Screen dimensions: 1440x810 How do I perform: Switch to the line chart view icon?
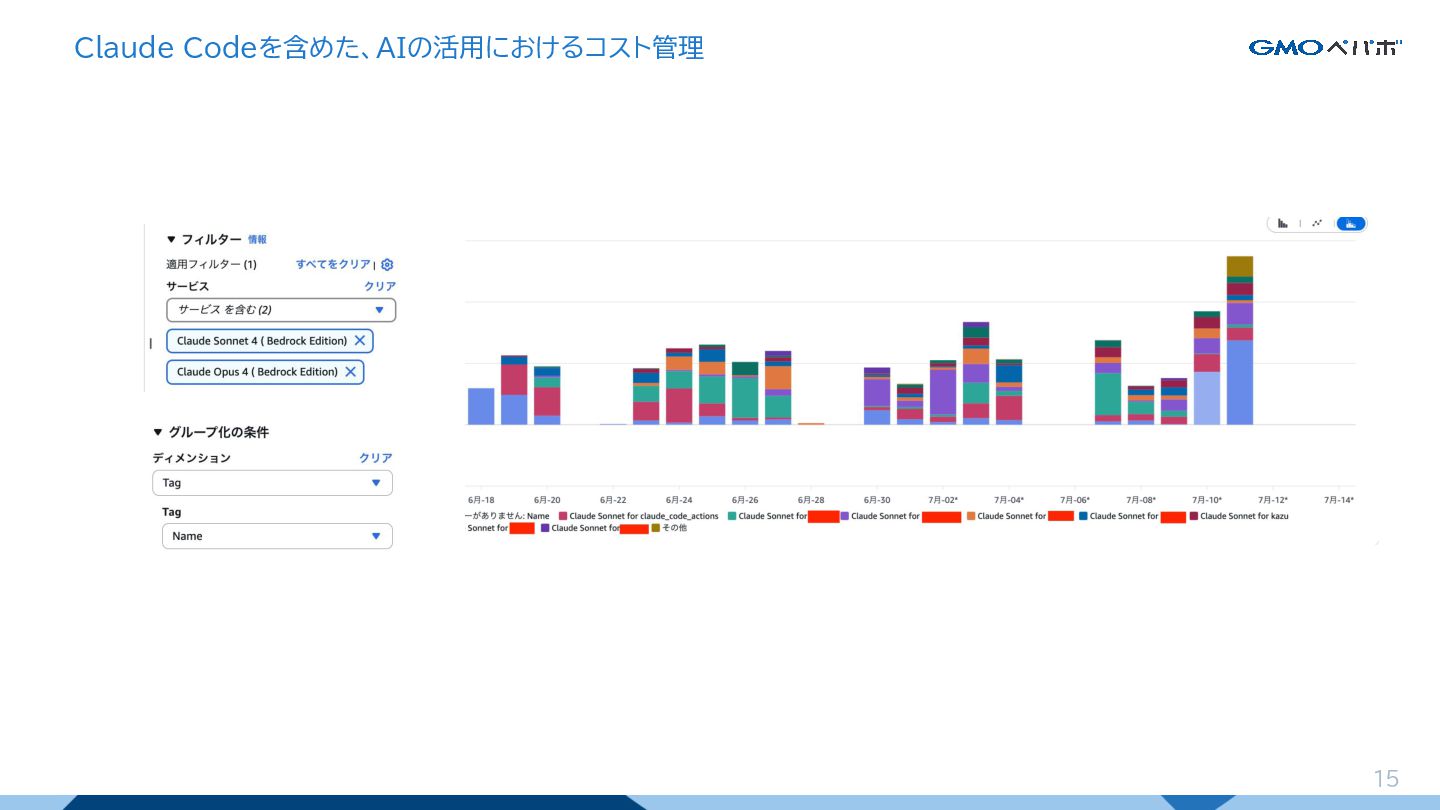[1317, 223]
